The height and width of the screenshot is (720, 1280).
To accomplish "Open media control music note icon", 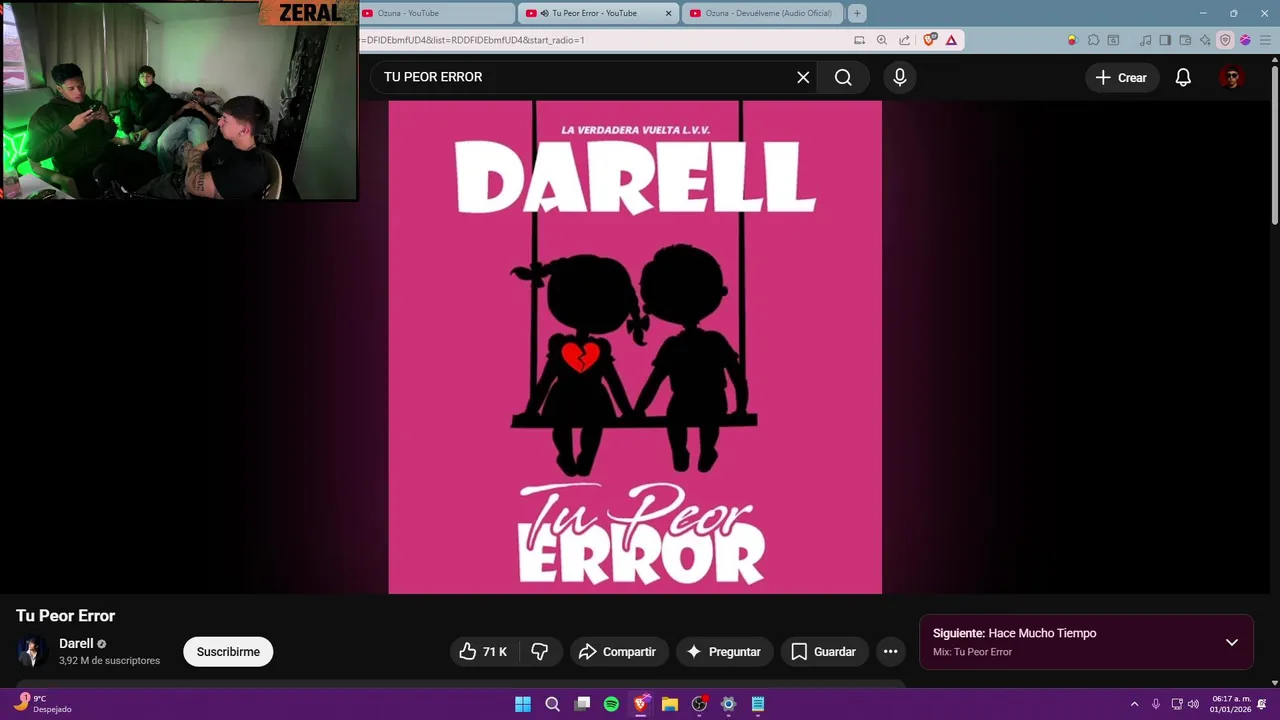I will click(1145, 40).
